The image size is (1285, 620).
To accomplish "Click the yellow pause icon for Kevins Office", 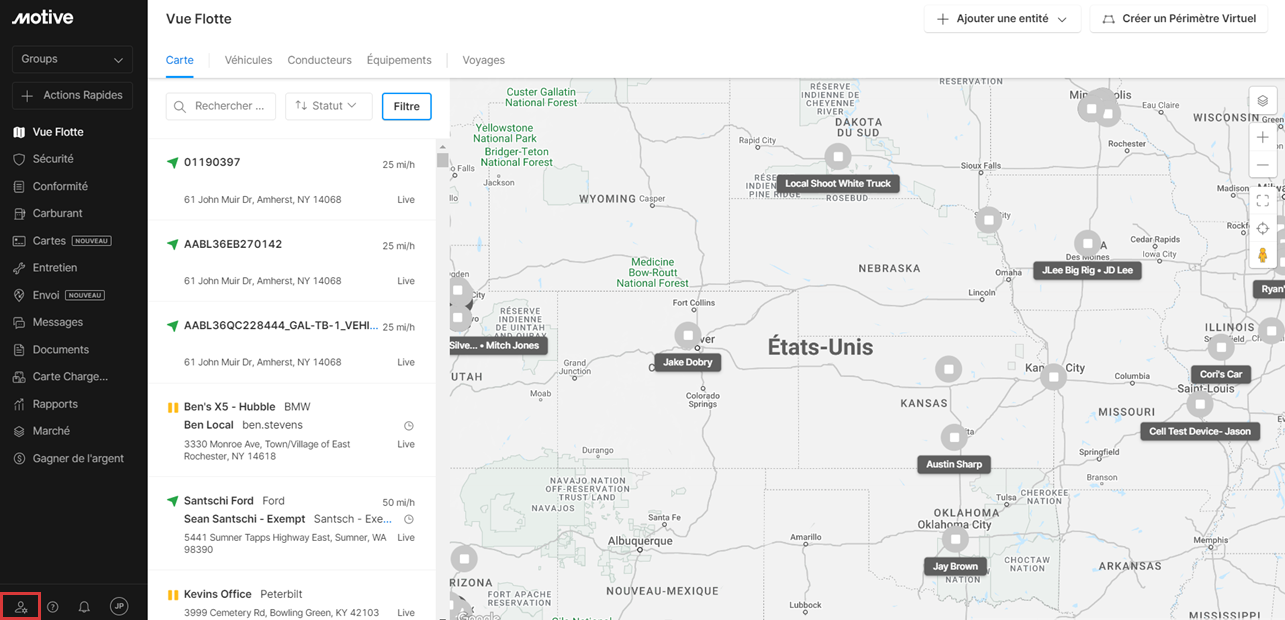I will point(172,595).
